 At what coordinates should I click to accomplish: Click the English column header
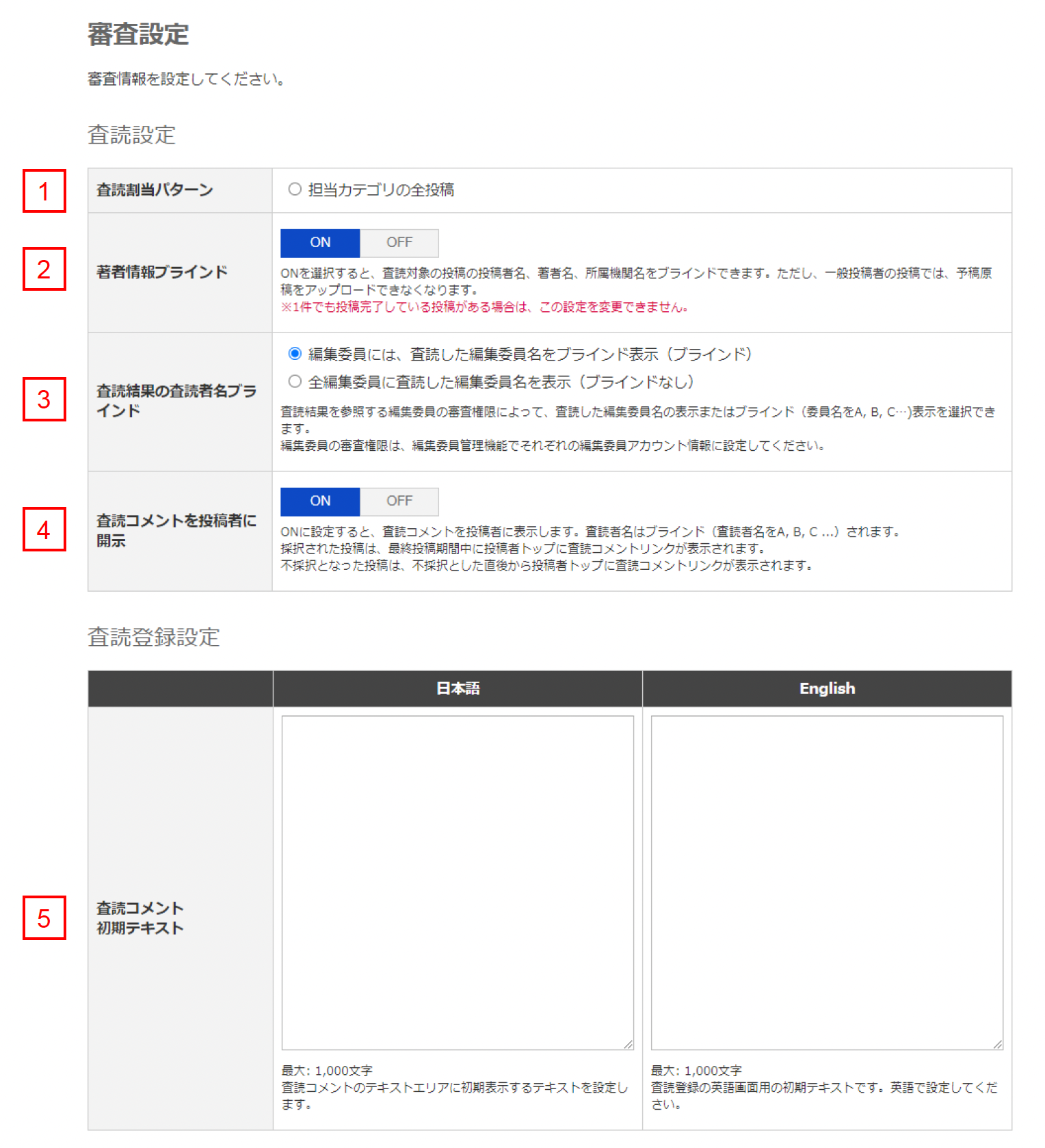click(x=827, y=688)
